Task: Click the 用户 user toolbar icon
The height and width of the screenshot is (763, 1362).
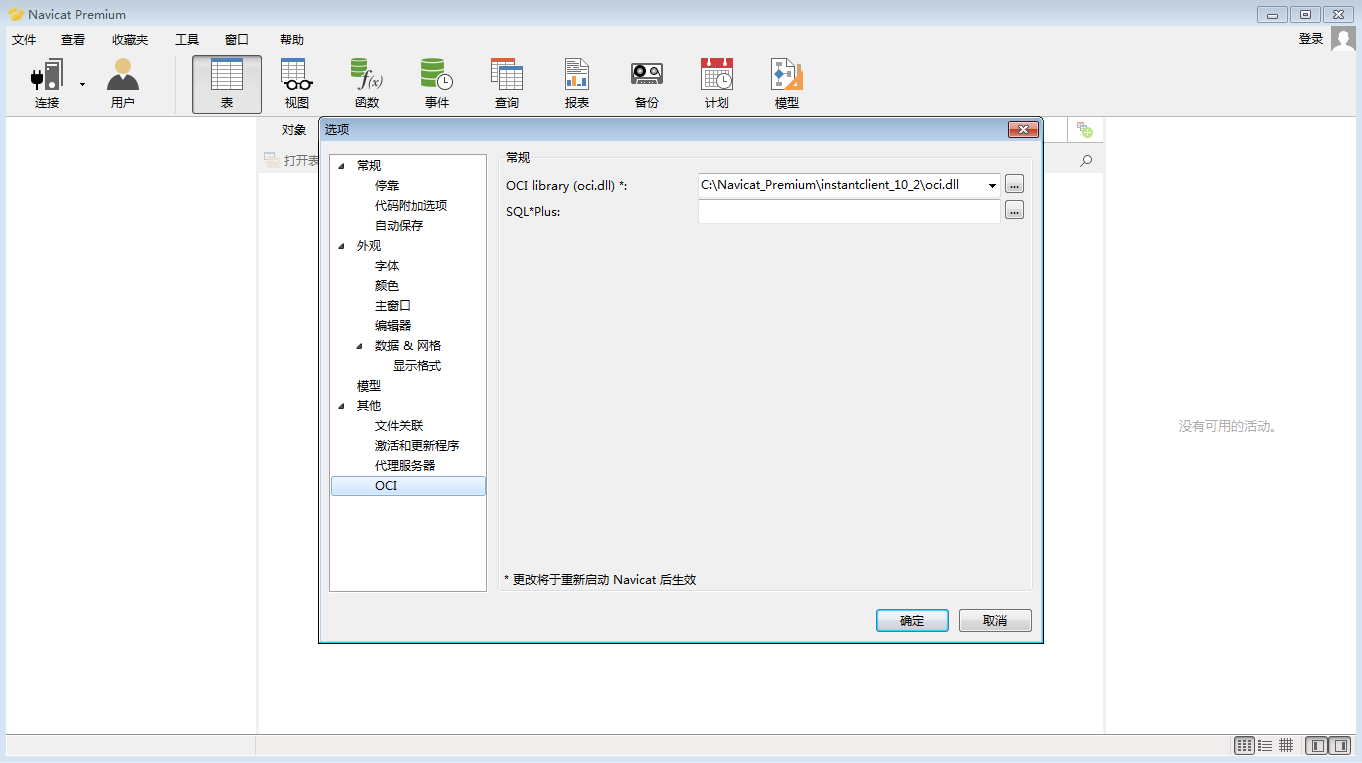Action: 123,84
